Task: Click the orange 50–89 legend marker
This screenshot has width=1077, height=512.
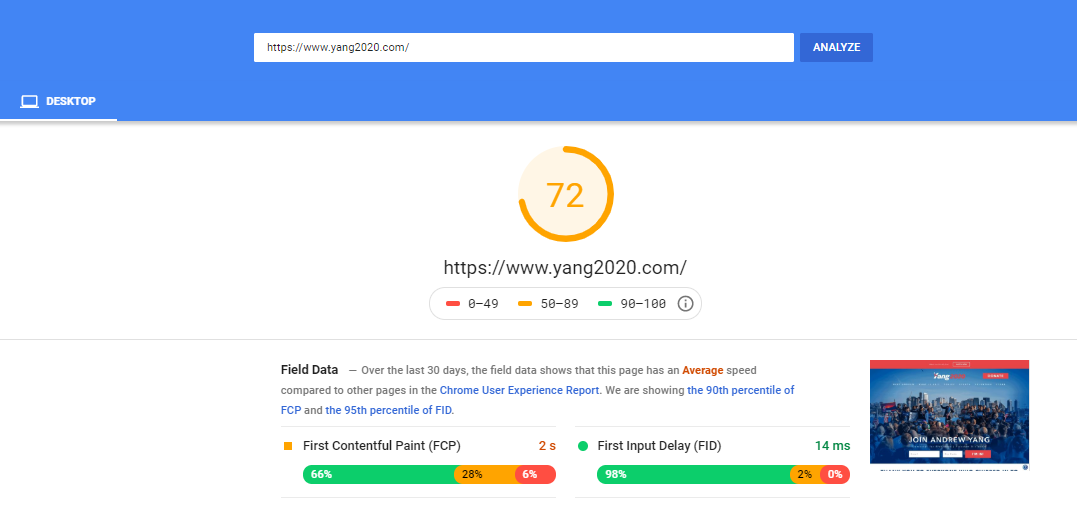Action: 525,304
